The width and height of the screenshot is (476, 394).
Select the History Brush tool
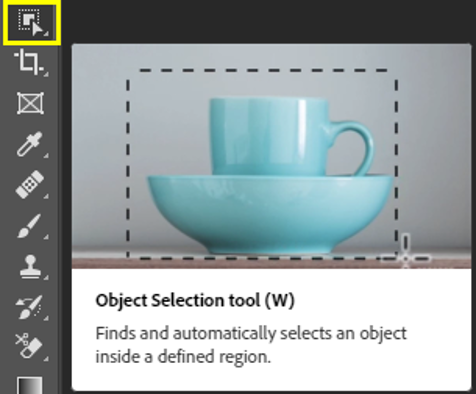point(29,307)
